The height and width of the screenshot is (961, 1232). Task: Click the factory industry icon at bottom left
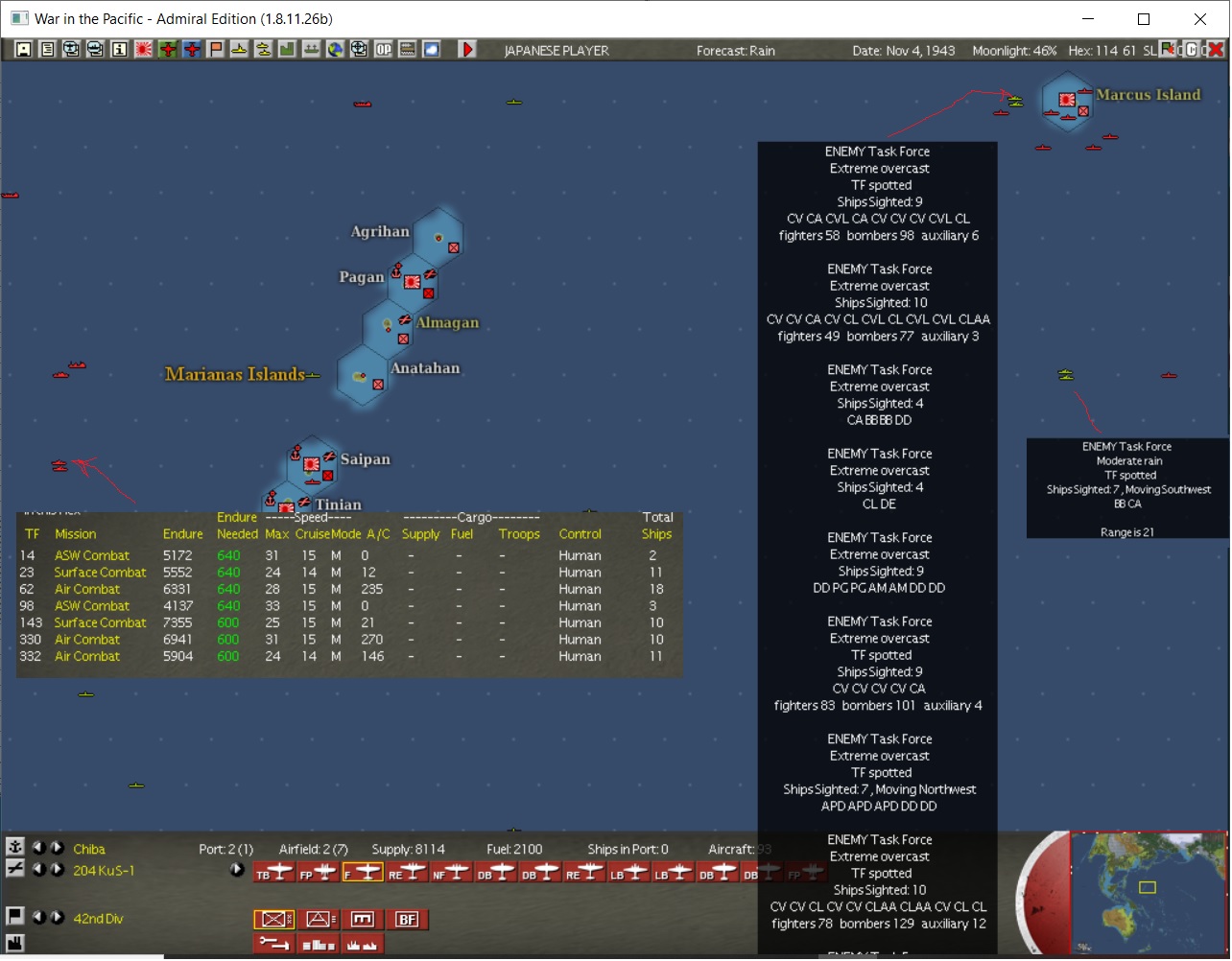pyautogui.click(x=15, y=943)
